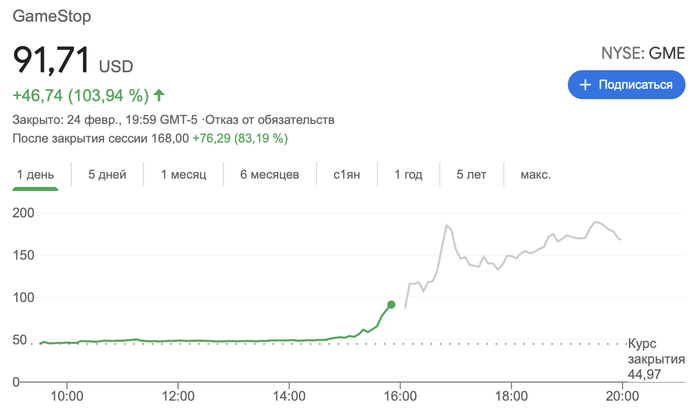Image resolution: width=700 pixels, height=412 pixels.
Task: Open the 'Отказ от обязательств' disclaimer link
Action: click(274, 120)
